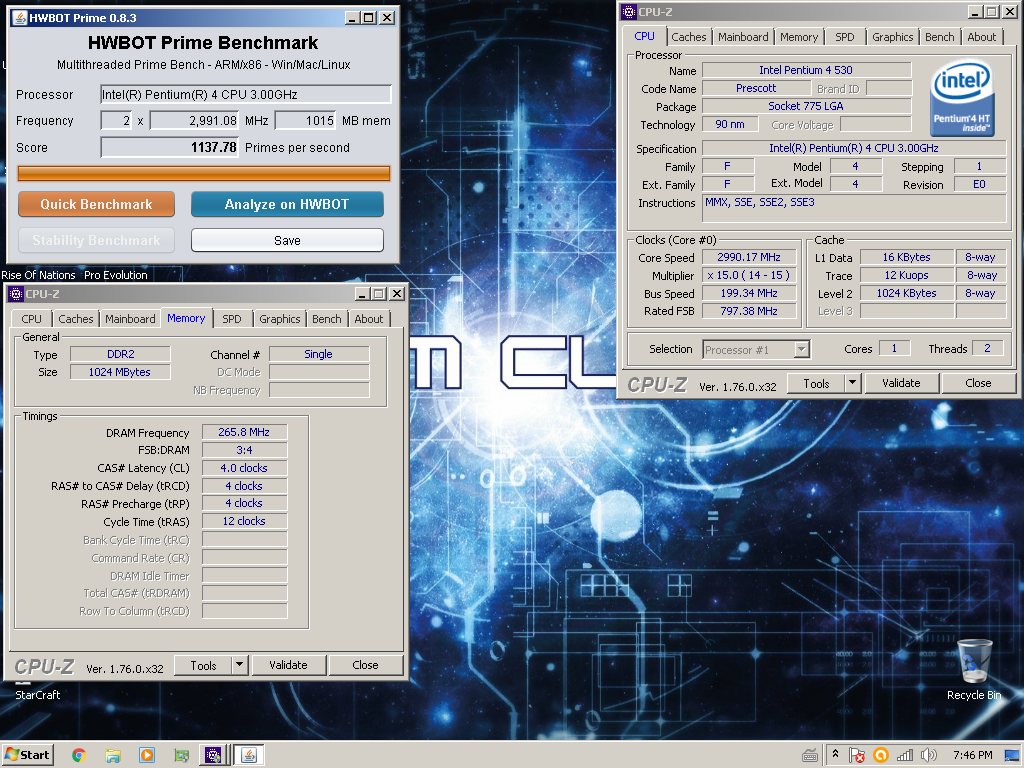Viewport: 1024px width, 768px height.
Task: Click the top-right CPU-Z window title icon
Action: click(629, 12)
